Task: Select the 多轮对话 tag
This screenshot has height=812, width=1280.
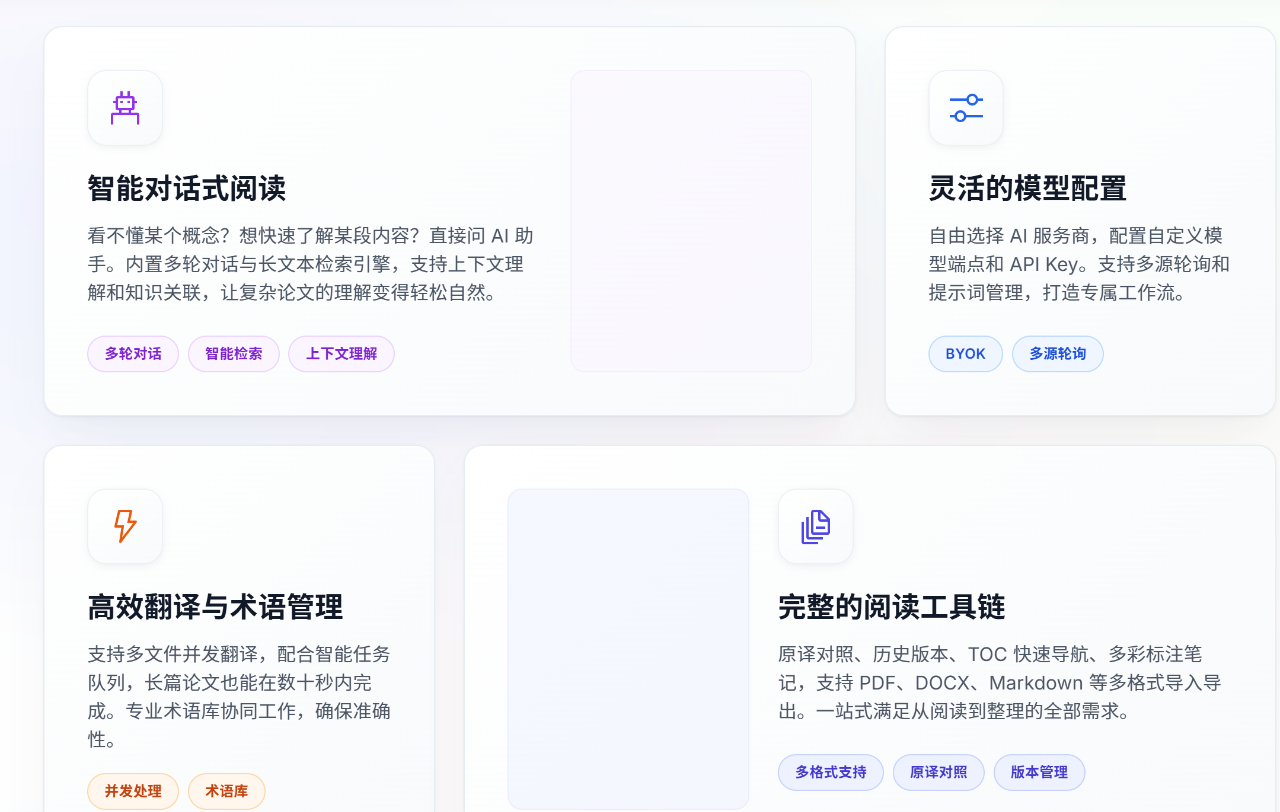Action: pyautogui.click(x=132, y=354)
